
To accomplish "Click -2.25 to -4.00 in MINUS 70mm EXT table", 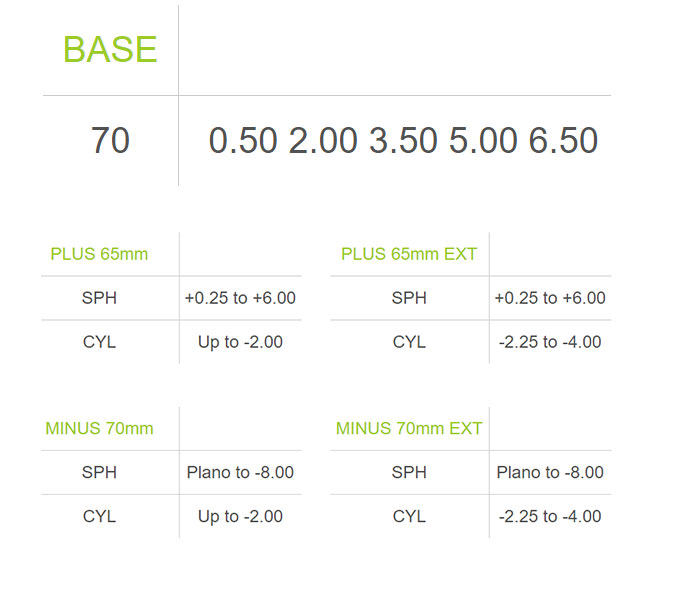I will (x=550, y=516).
